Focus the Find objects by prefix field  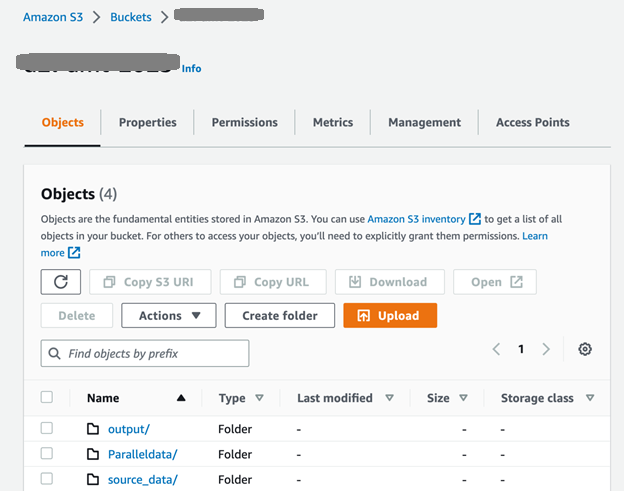145,353
